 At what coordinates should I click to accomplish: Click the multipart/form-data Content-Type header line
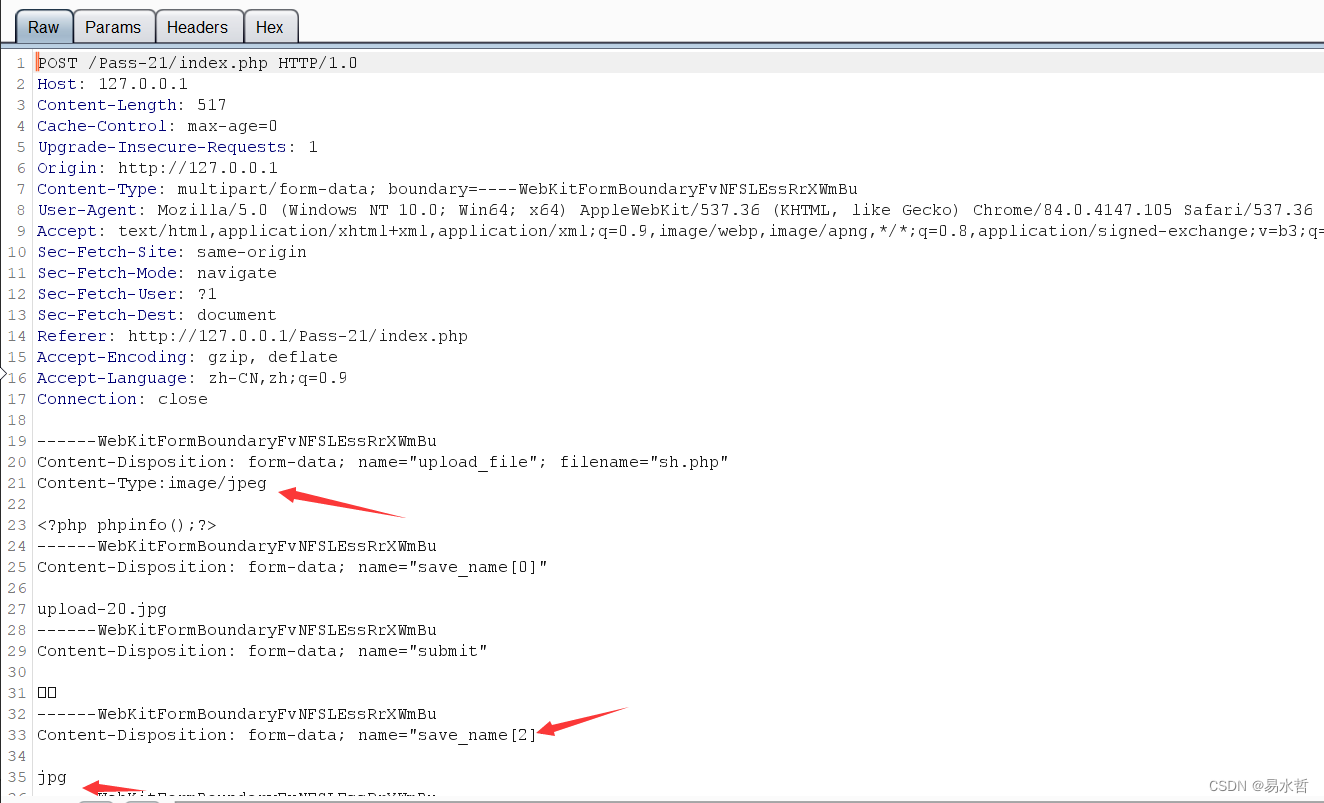click(447, 189)
